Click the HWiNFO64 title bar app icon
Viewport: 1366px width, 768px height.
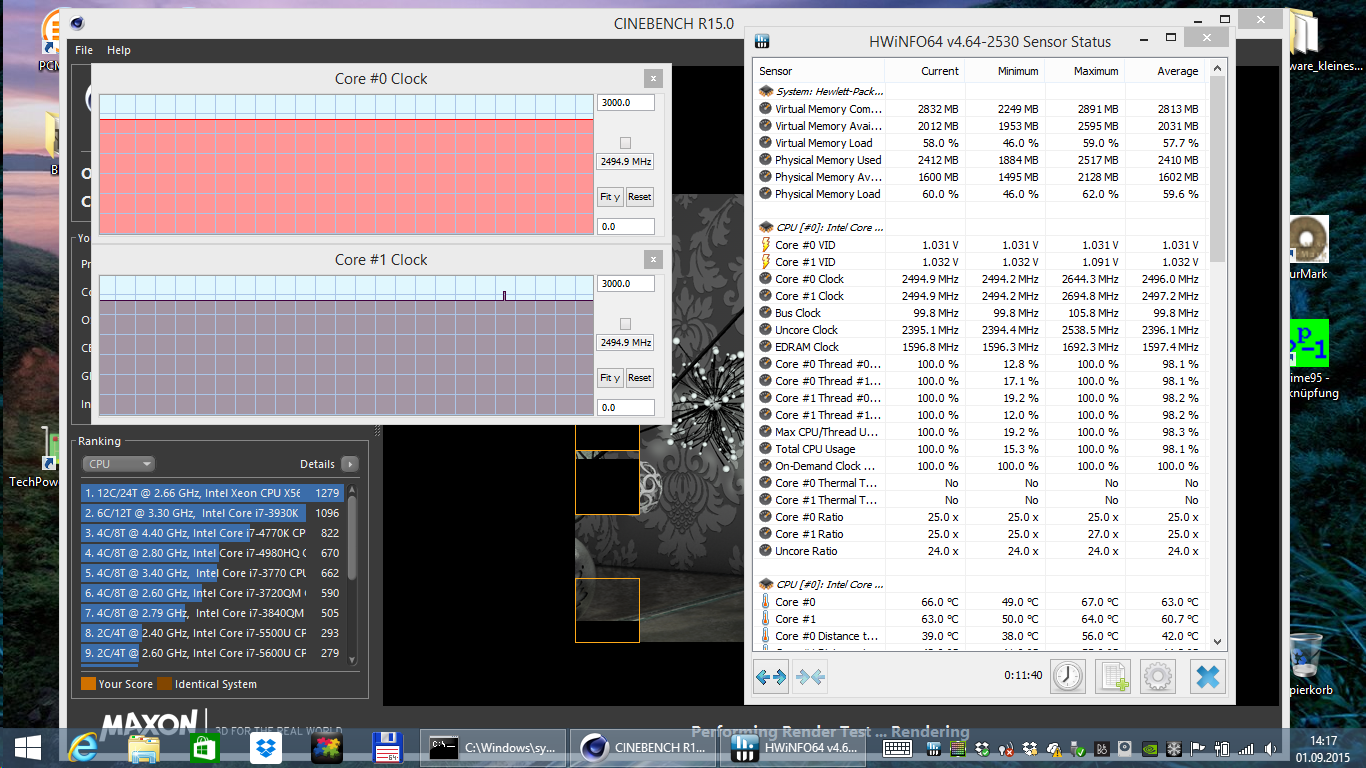pos(762,41)
